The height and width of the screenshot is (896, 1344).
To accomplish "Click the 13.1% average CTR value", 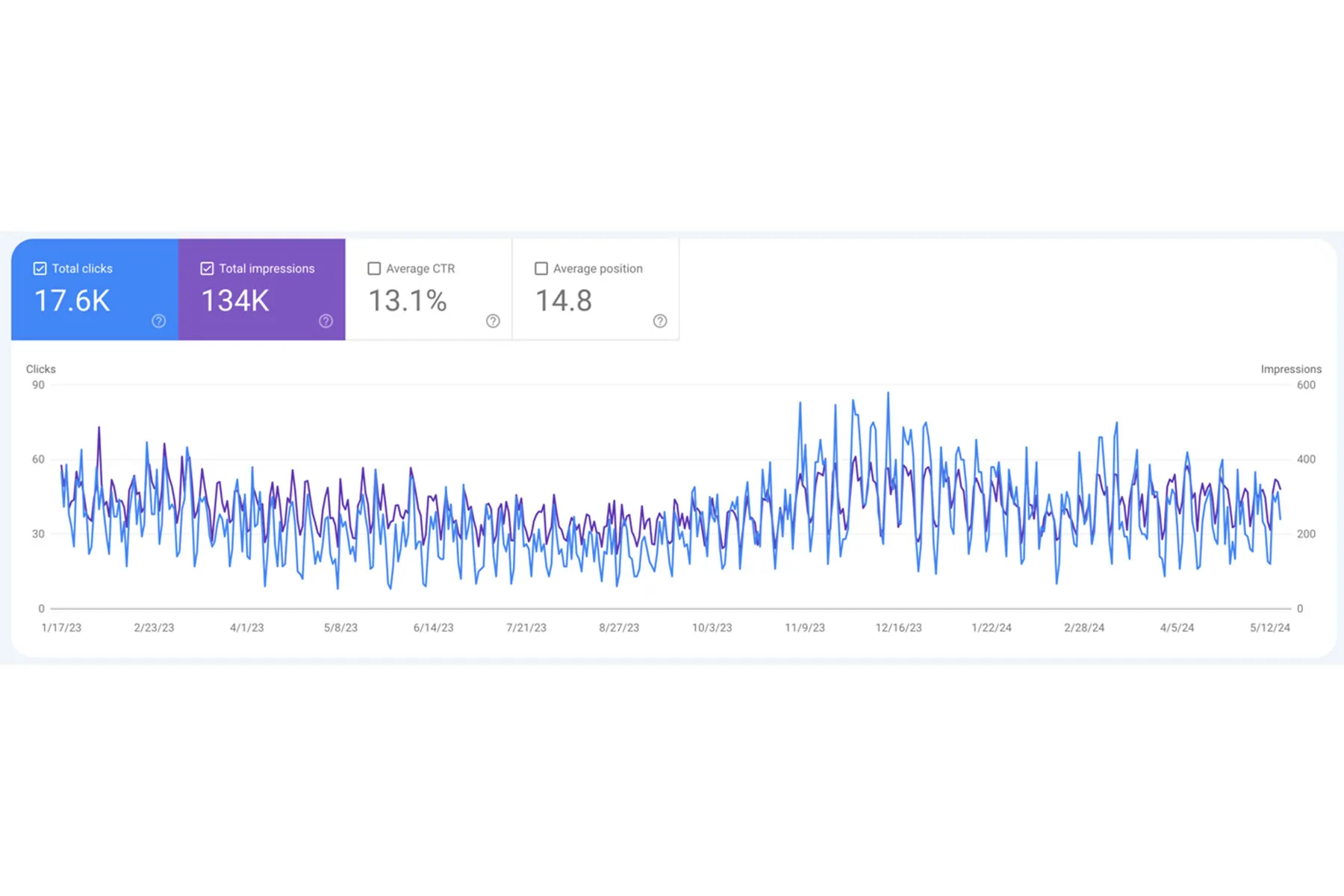I will point(408,301).
